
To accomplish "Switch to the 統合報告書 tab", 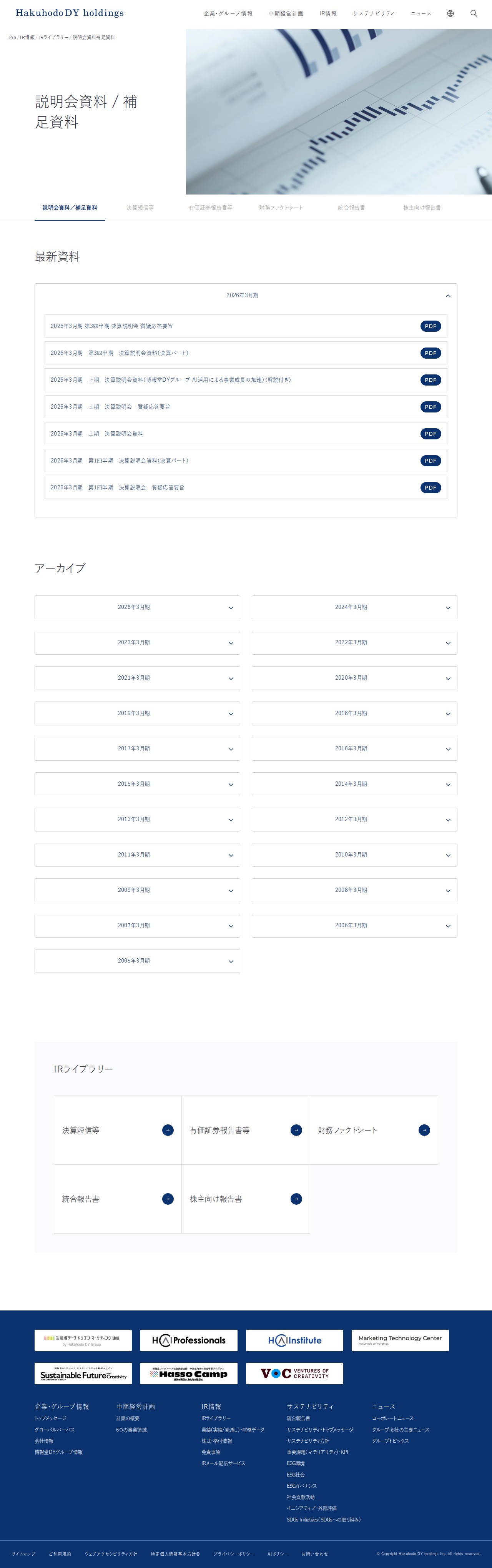I will [x=351, y=208].
